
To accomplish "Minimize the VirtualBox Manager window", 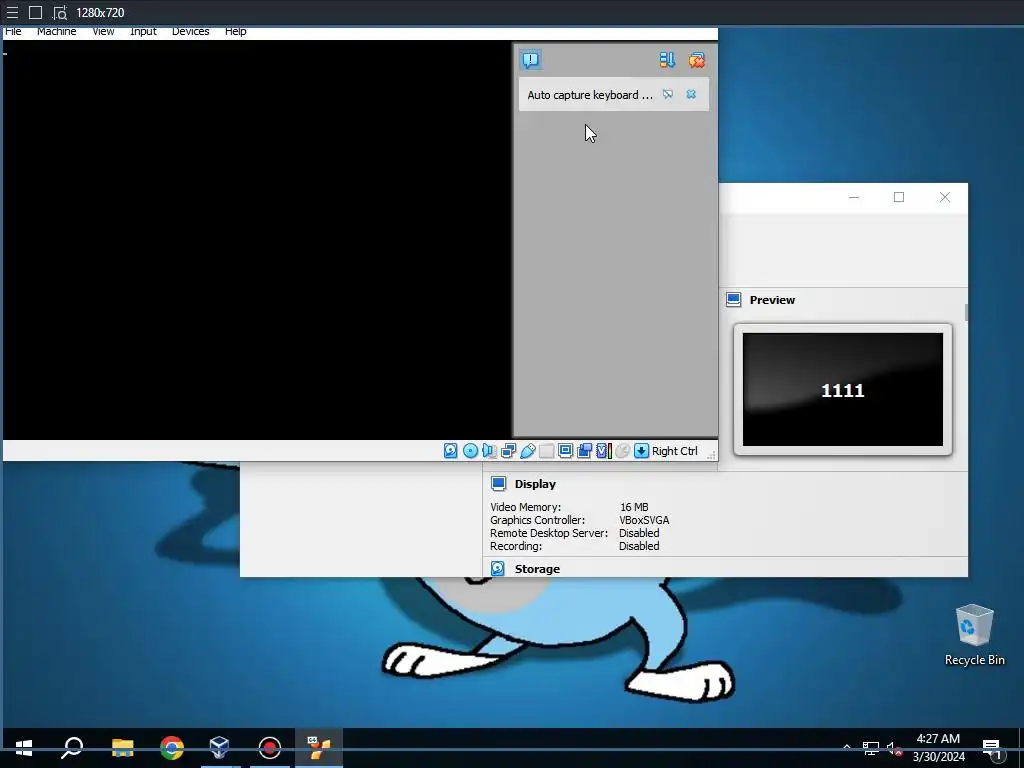I will [x=854, y=197].
